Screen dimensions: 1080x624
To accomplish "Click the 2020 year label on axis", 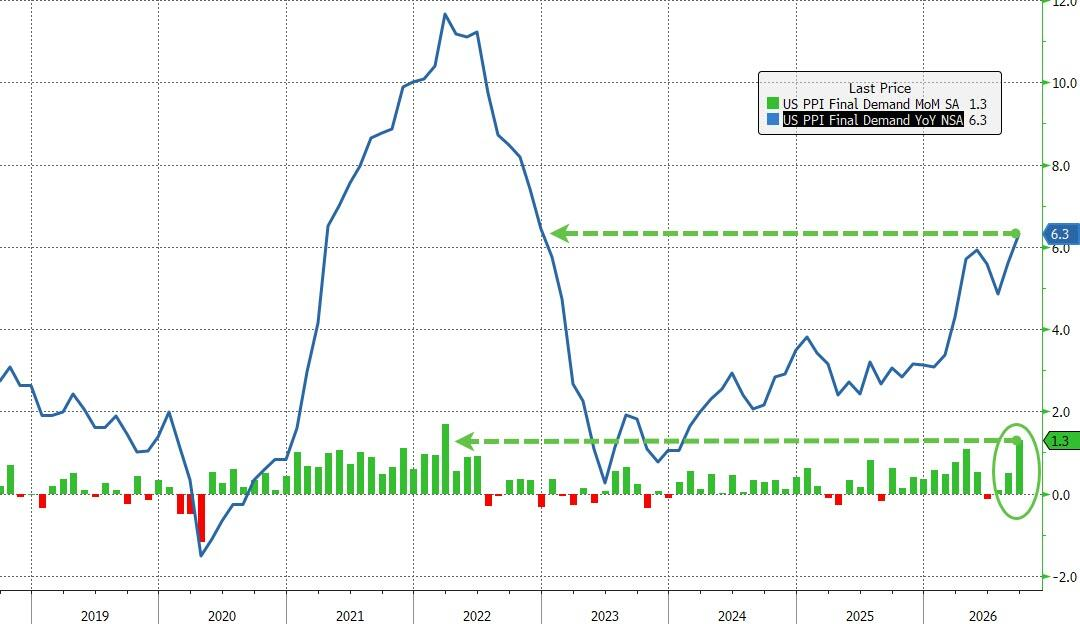I will (222, 616).
